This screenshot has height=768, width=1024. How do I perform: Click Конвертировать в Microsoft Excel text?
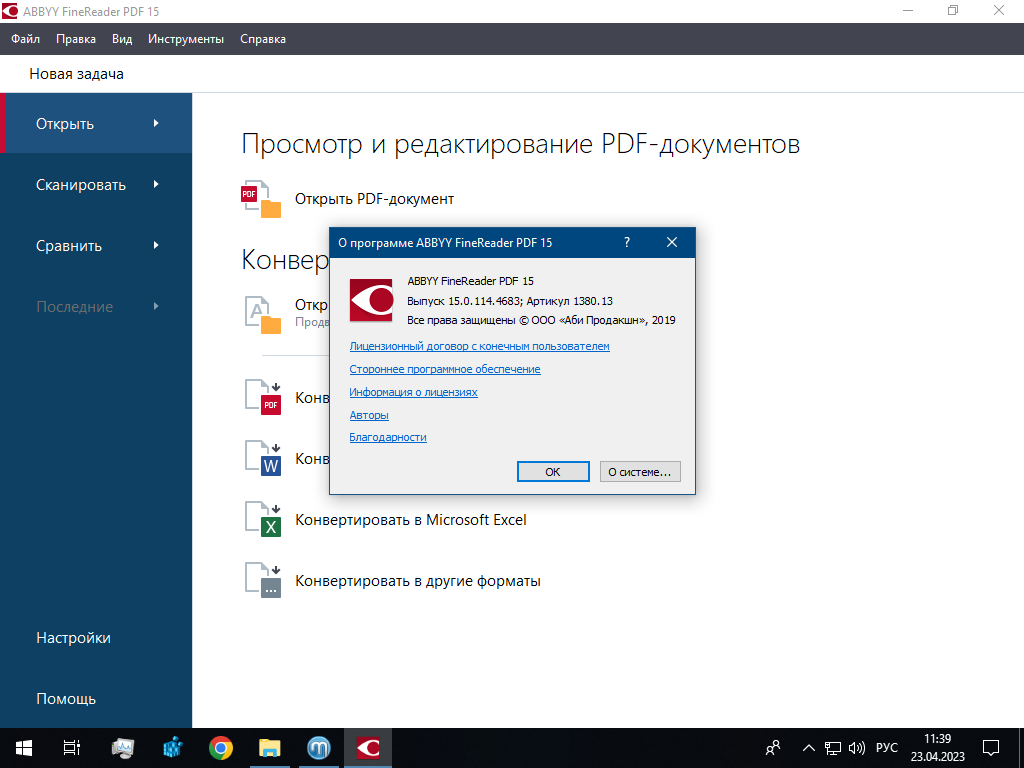point(411,520)
